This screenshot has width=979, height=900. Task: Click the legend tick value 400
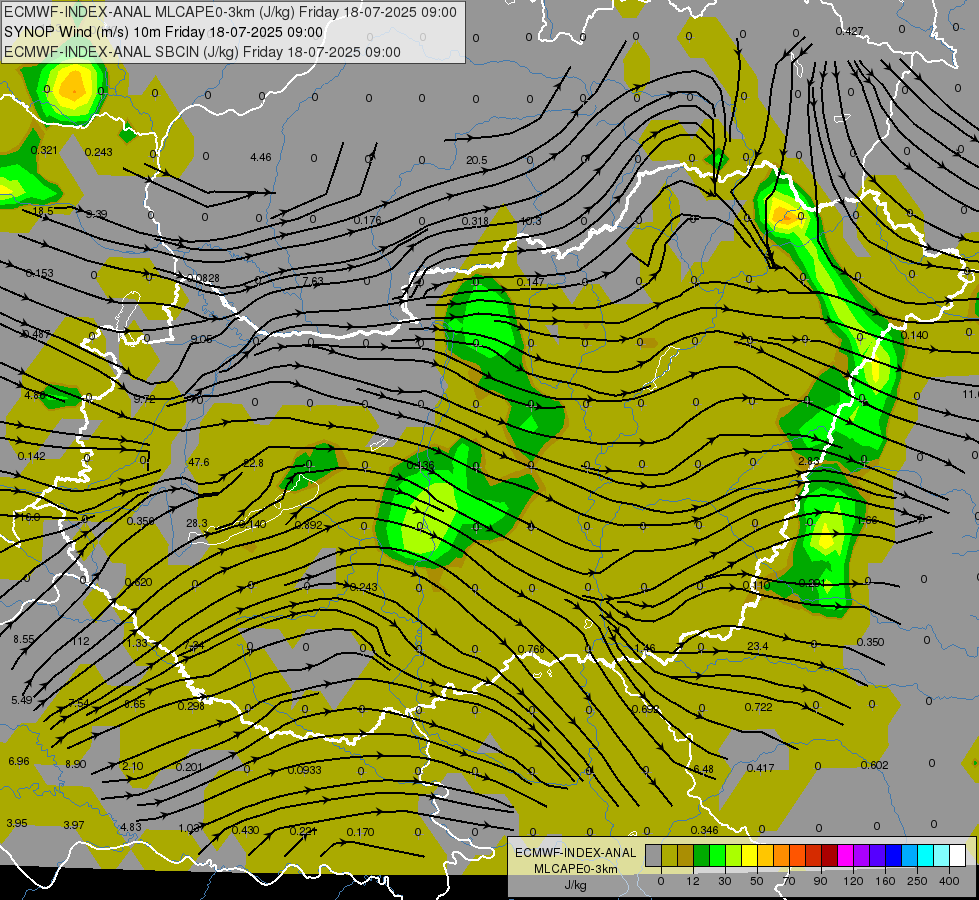[949, 881]
